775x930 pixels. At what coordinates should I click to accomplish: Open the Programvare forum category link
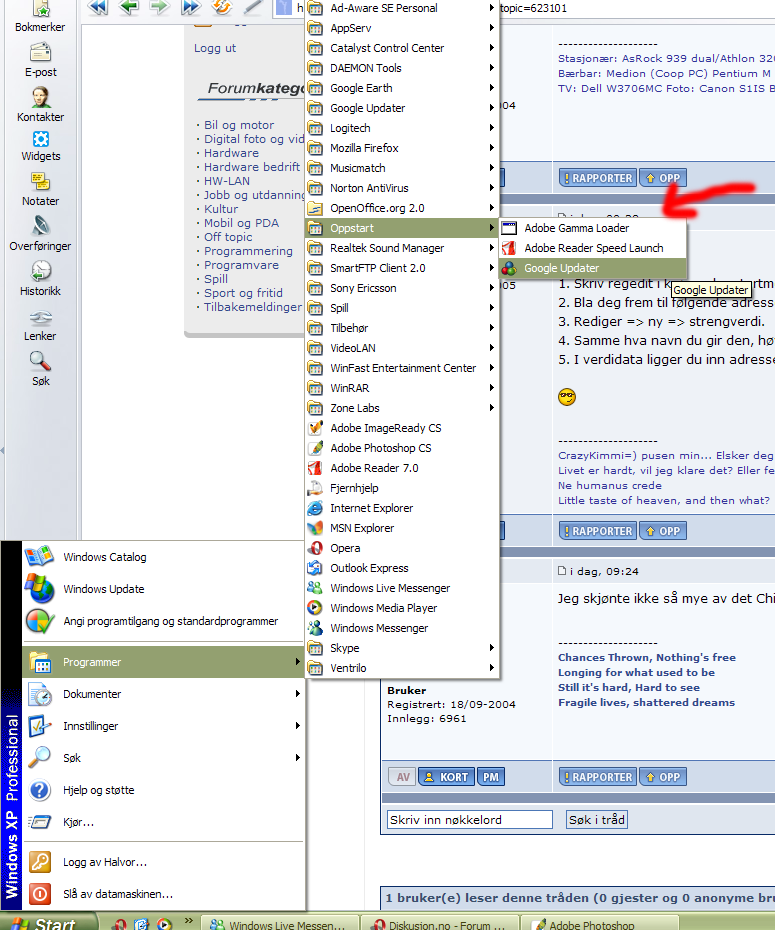[241, 265]
